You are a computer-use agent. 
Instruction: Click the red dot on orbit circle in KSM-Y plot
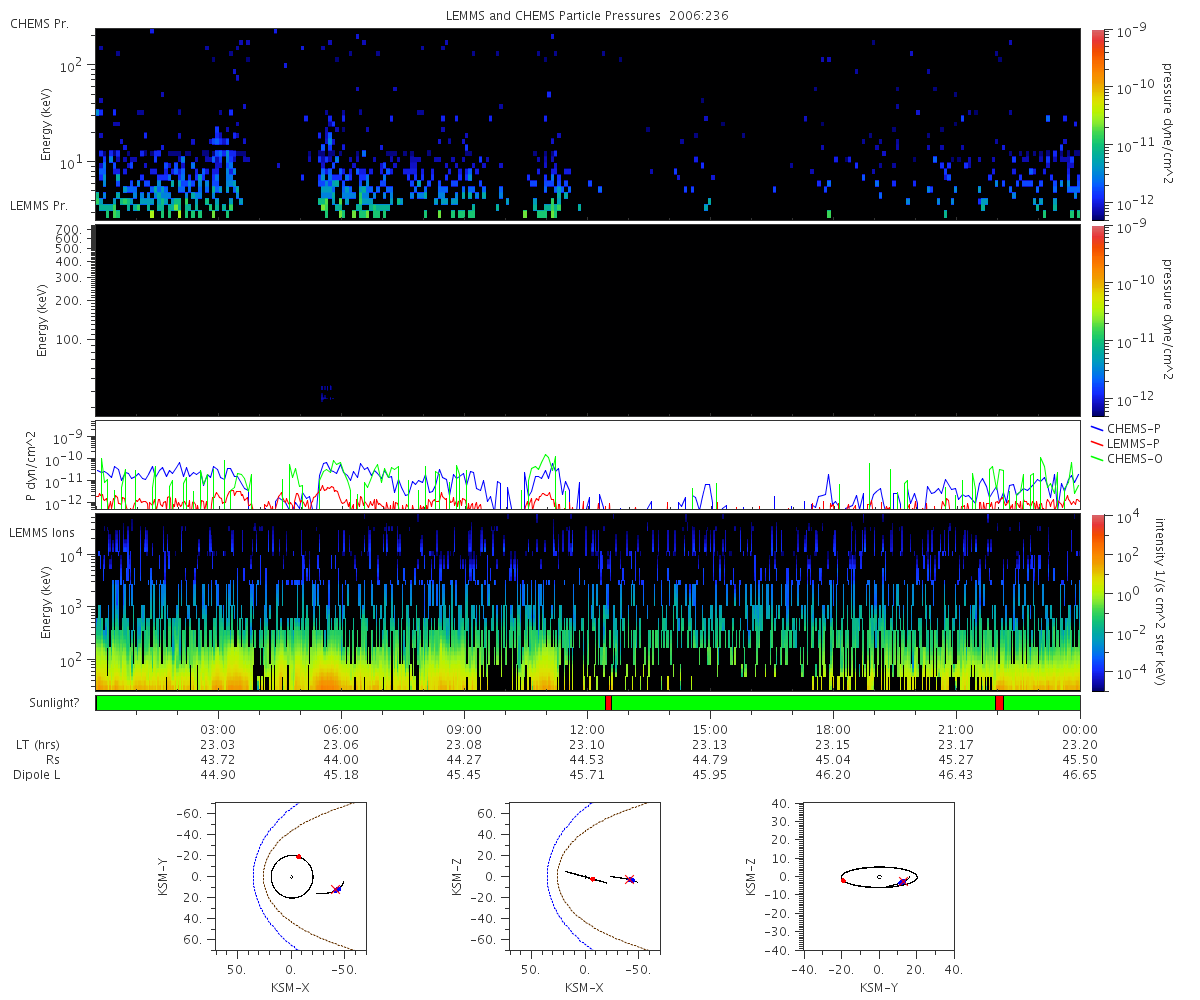click(x=298, y=857)
